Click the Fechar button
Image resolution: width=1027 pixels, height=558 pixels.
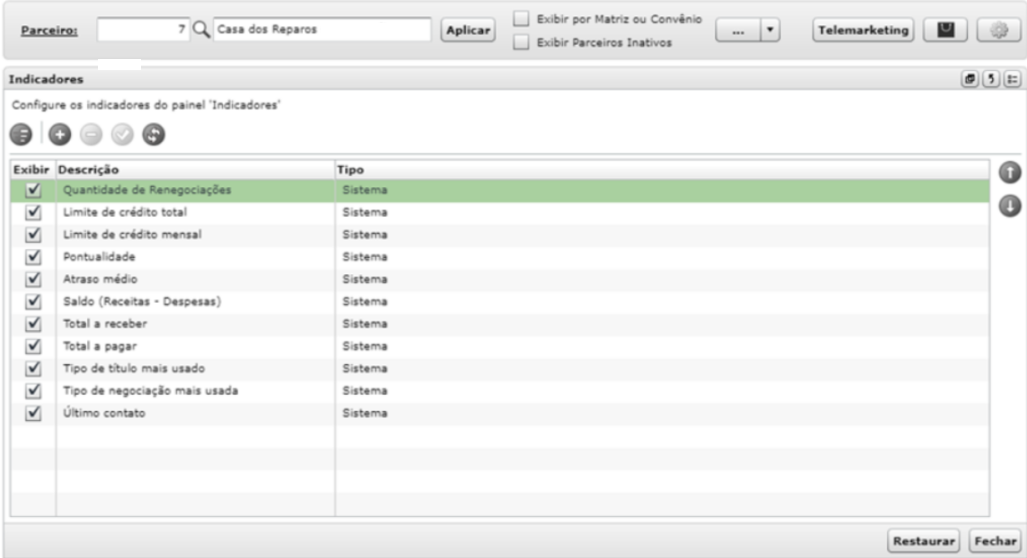coord(995,541)
